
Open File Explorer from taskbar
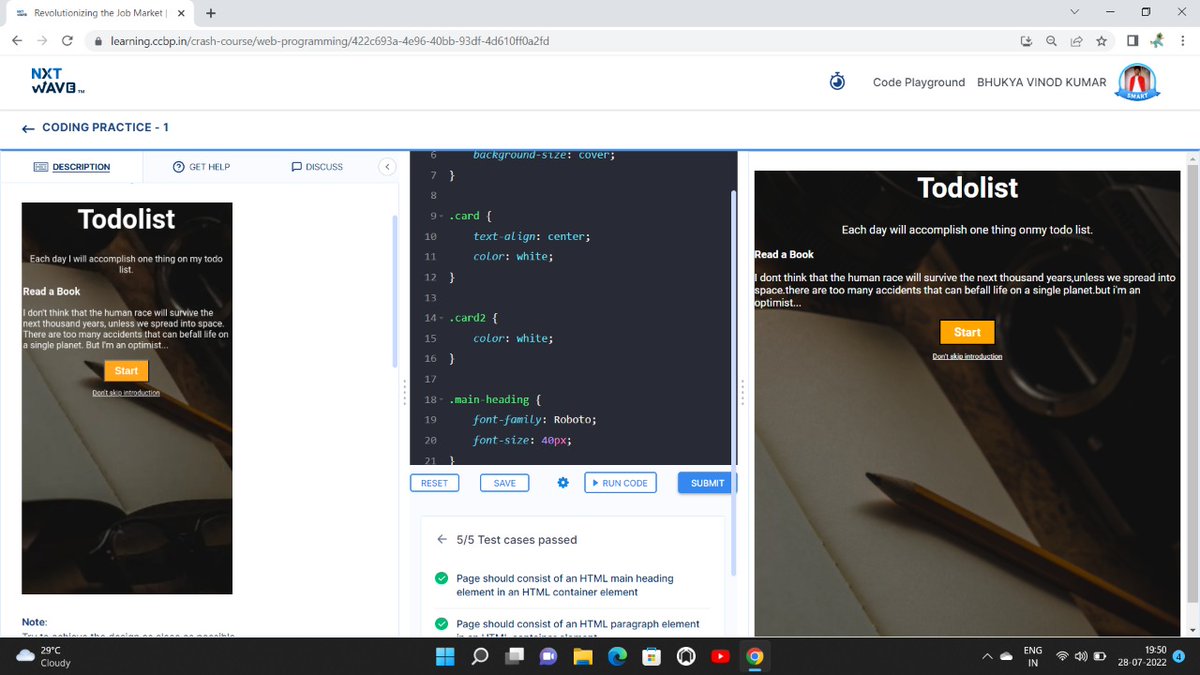click(x=583, y=656)
